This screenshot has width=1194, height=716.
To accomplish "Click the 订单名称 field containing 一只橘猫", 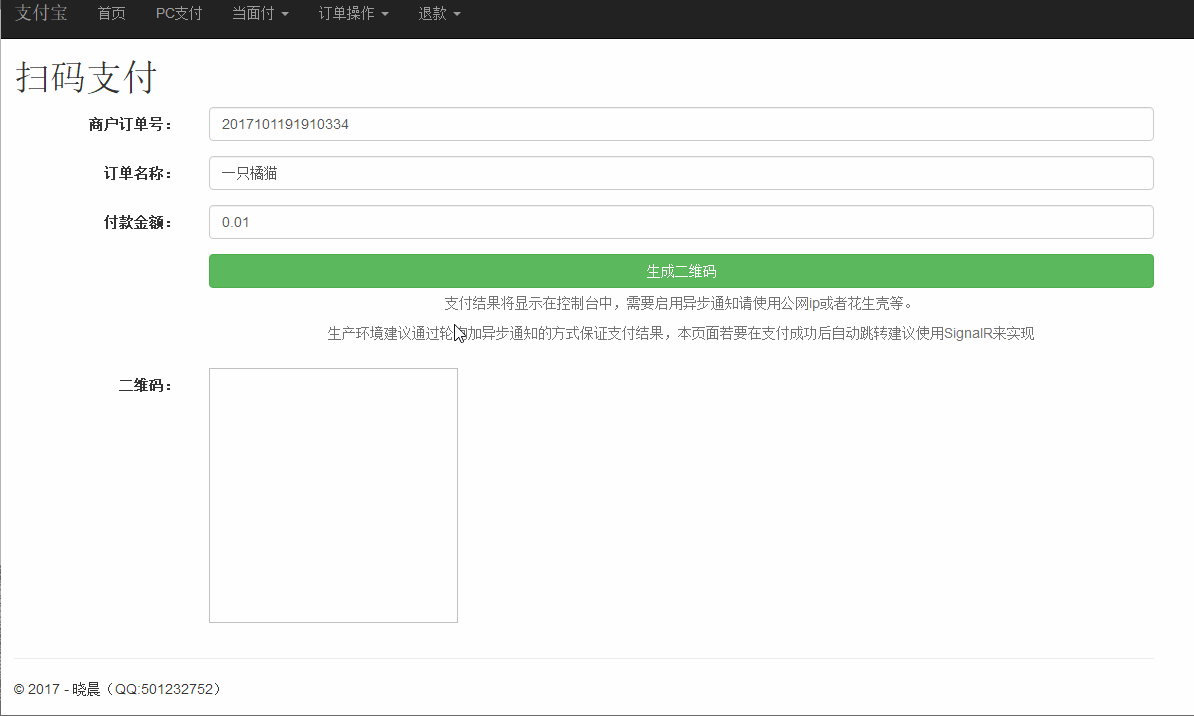I will coord(680,173).
